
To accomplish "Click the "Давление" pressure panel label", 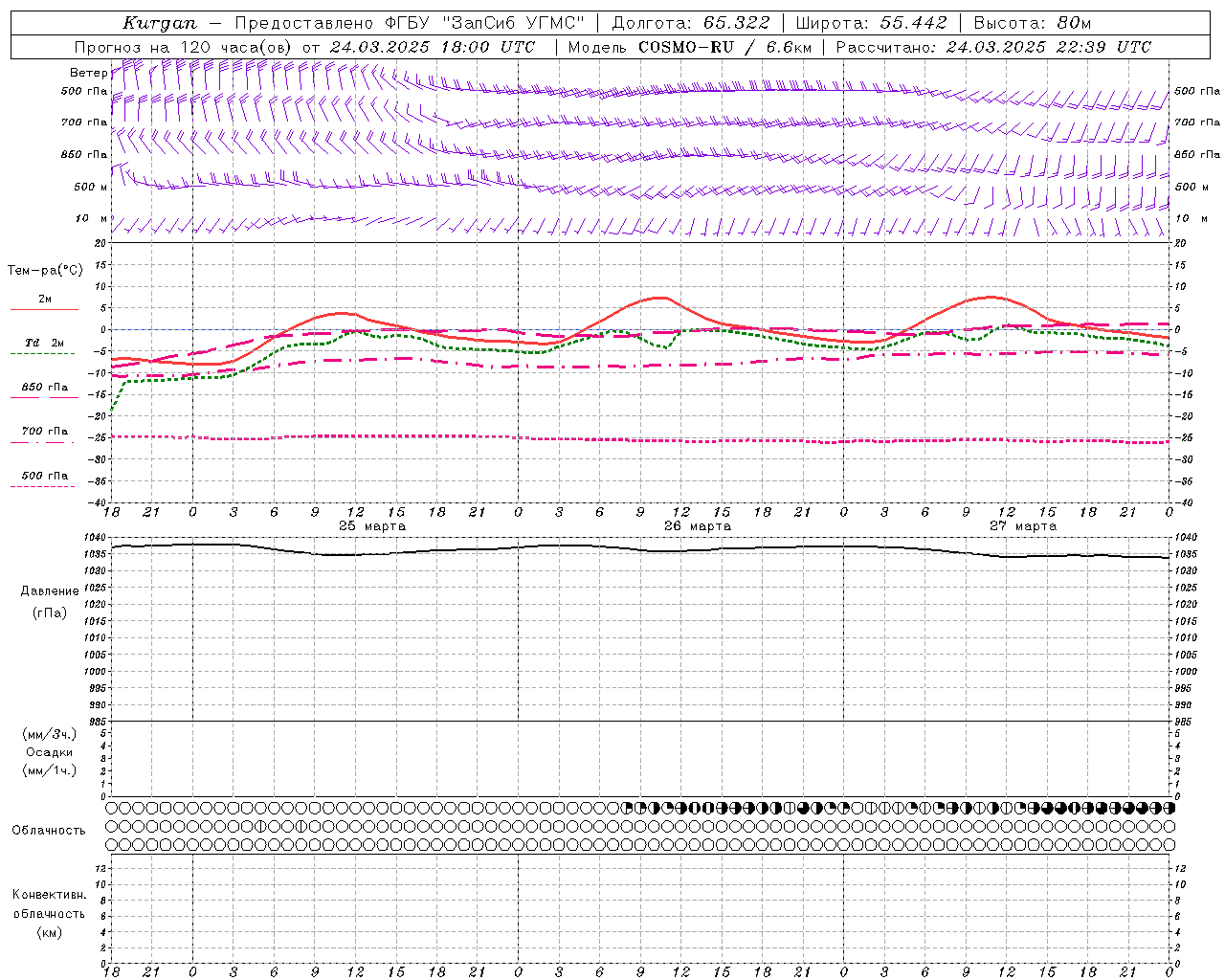I will click(x=50, y=591).
